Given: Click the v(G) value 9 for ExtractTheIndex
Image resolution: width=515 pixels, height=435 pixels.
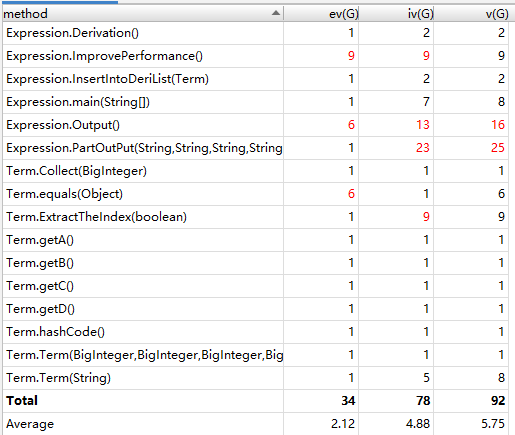Looking at the screenshot, I should tap(501, 217).
